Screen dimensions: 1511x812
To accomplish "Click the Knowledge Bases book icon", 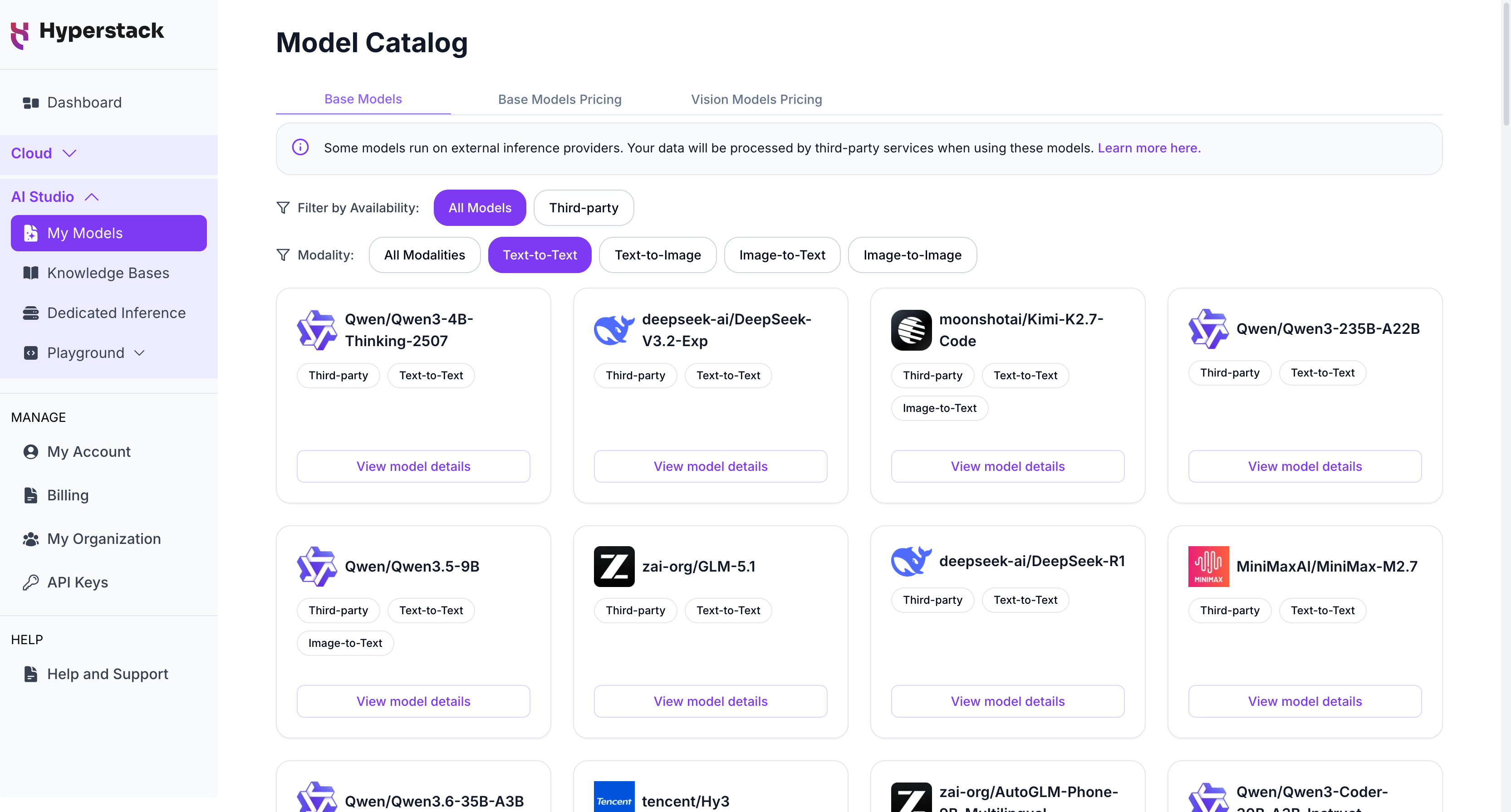I will tap(30, 273).
